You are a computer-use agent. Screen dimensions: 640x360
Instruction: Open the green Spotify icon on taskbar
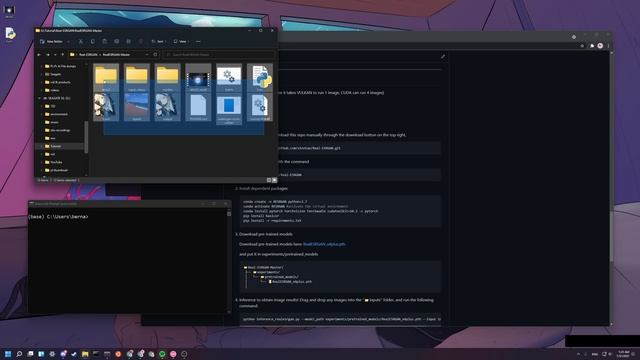[x=162, y=354]
